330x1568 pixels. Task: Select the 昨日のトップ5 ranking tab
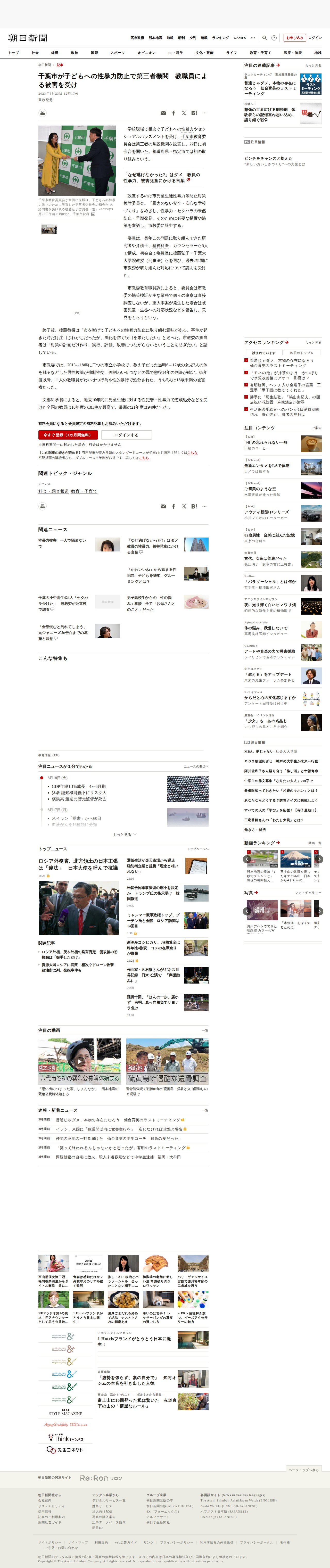coord(302,353)
